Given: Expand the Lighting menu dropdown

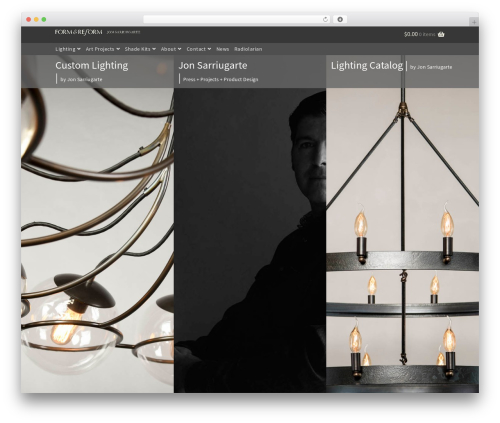Looking at the screenshot, I should (68, 49).
